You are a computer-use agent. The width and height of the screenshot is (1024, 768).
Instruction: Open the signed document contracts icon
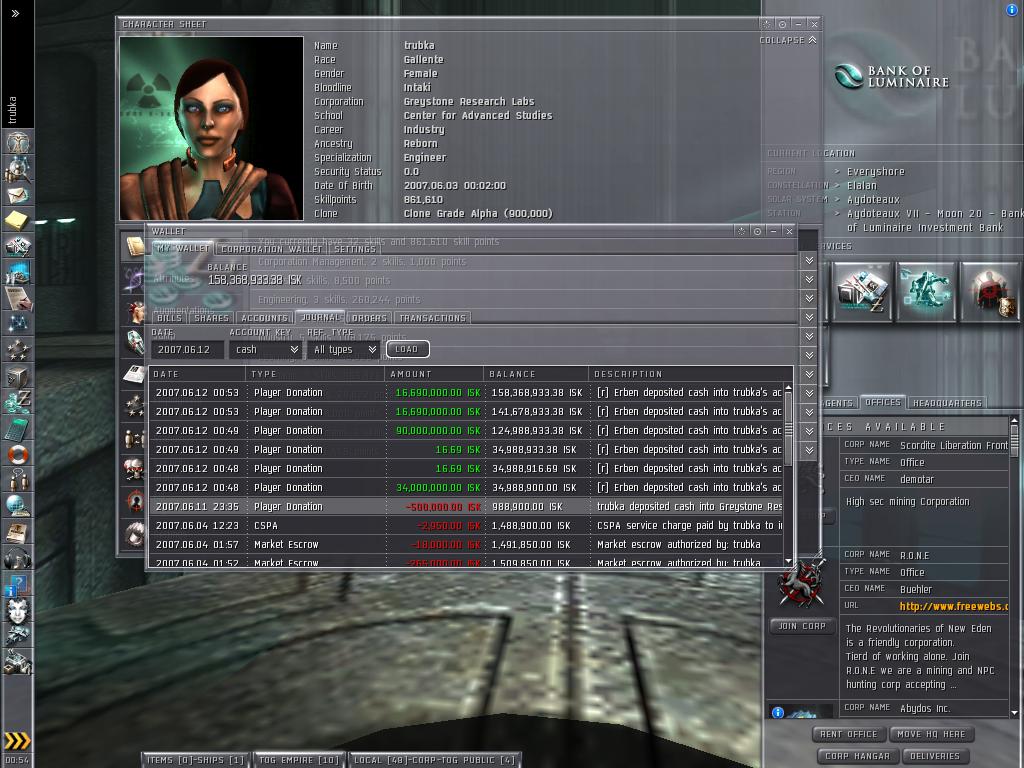tap(18, 298)
